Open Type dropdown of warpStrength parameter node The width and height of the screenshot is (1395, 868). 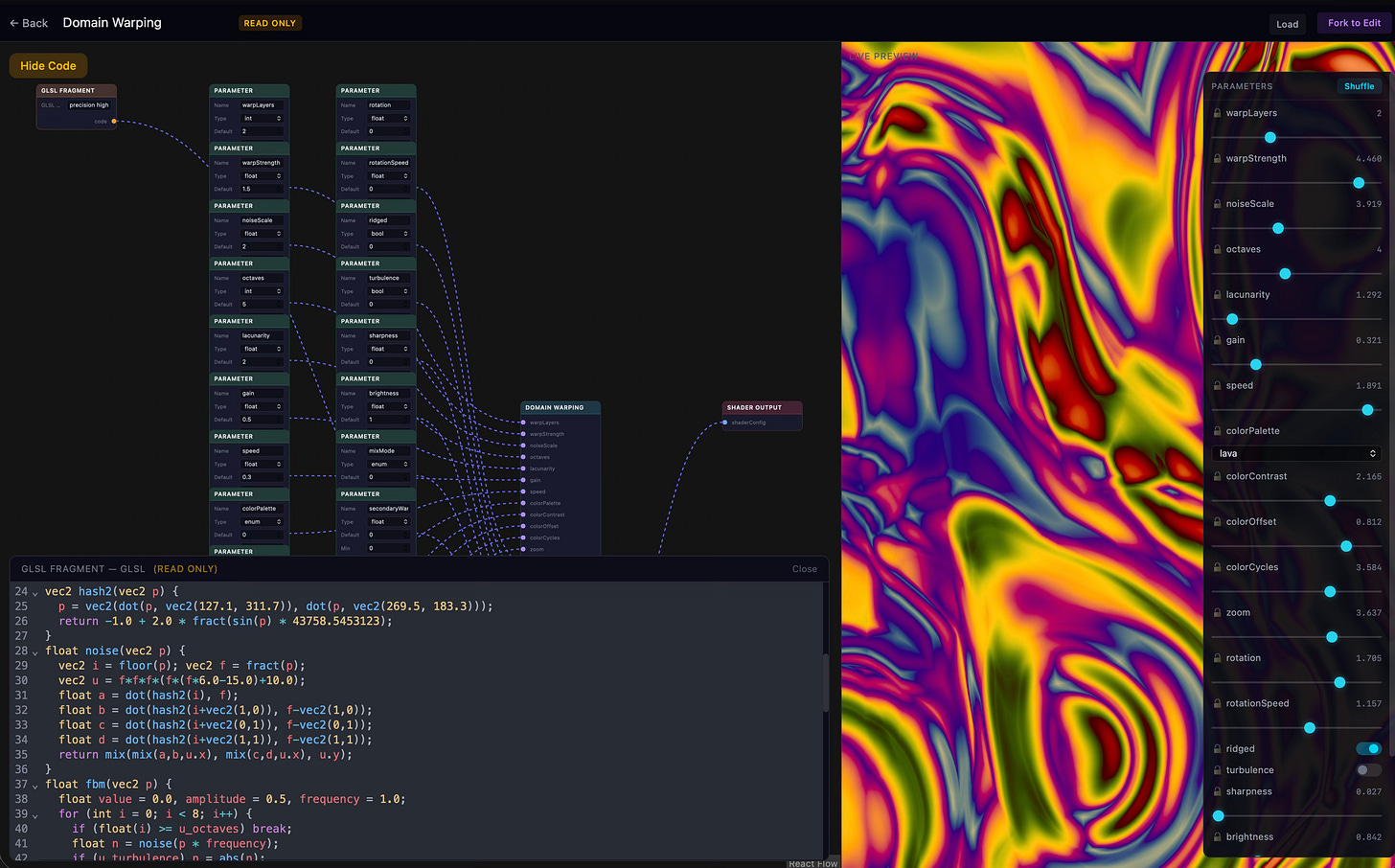(x=262, y=176)
